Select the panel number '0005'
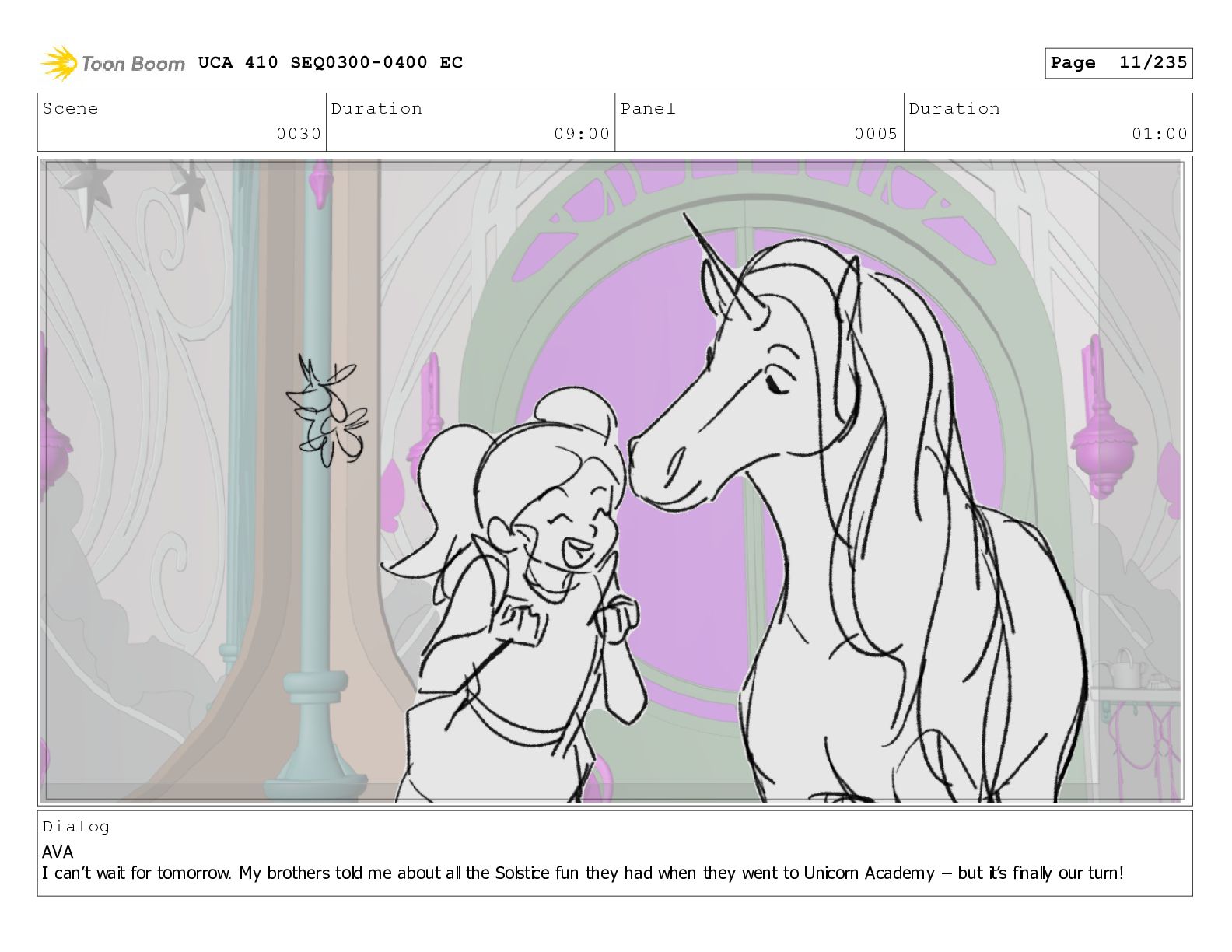 click(876, 134)
